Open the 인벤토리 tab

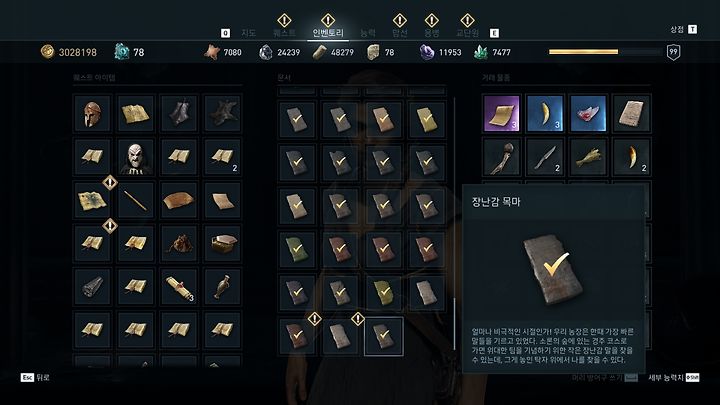[328, 33]
